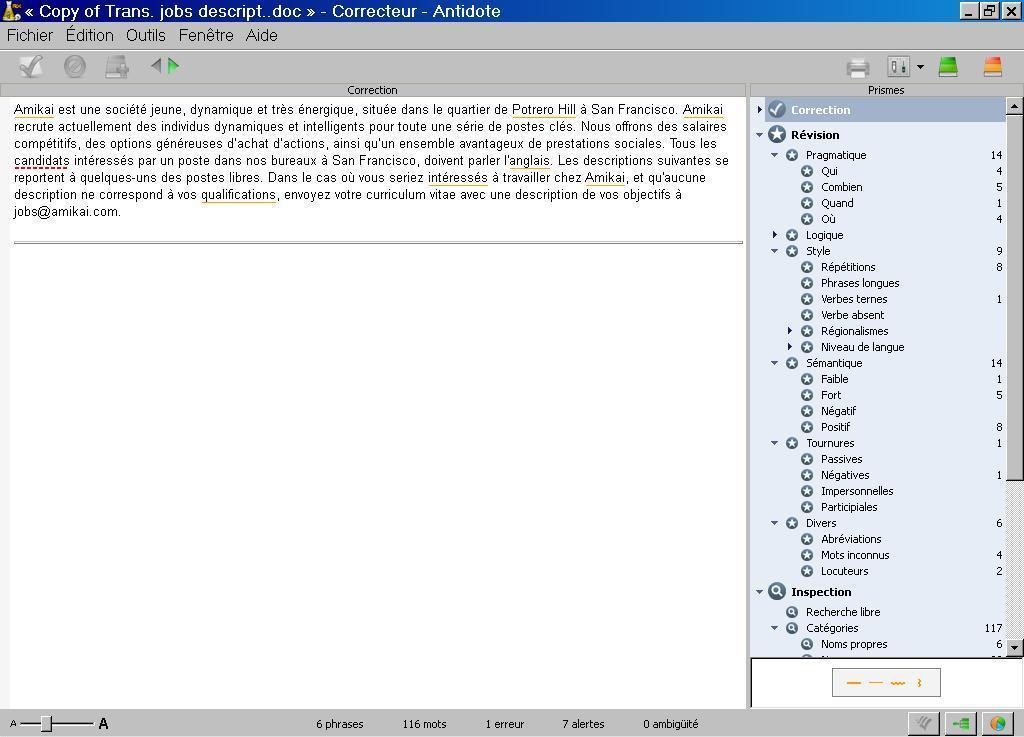Select the Fort semantic filter

tap(831, 395)
